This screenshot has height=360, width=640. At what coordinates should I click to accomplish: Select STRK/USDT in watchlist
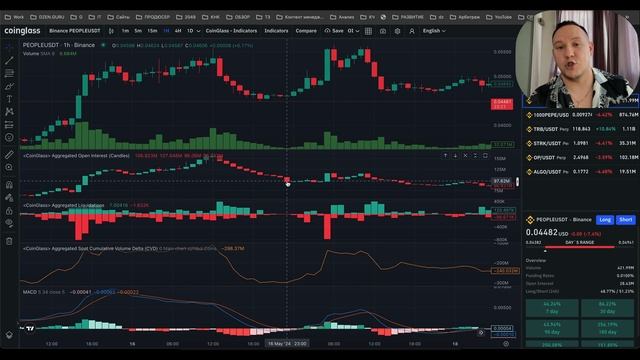(581, 143)
